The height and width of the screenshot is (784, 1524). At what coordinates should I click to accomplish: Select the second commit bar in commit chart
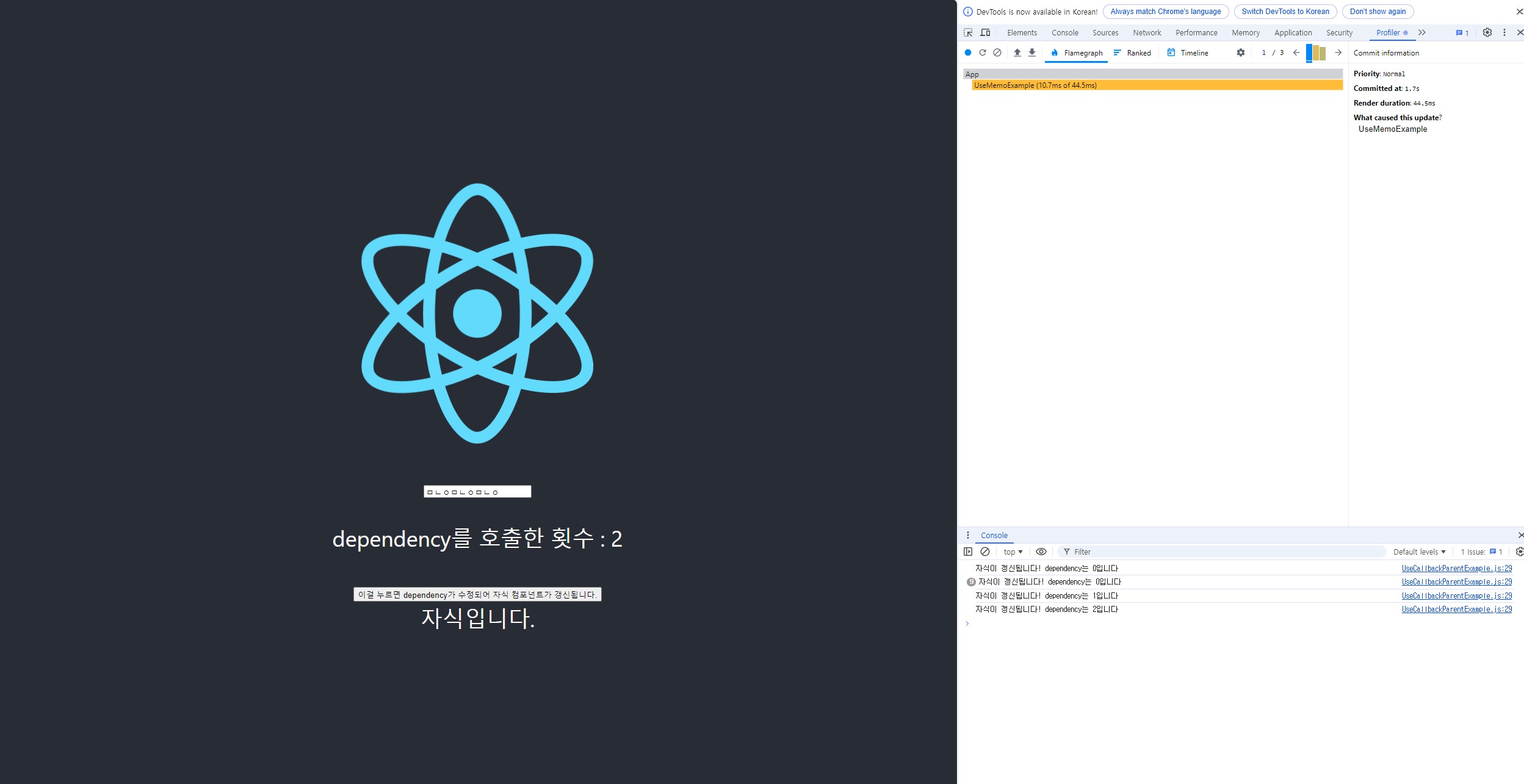tap(1316, 53)
